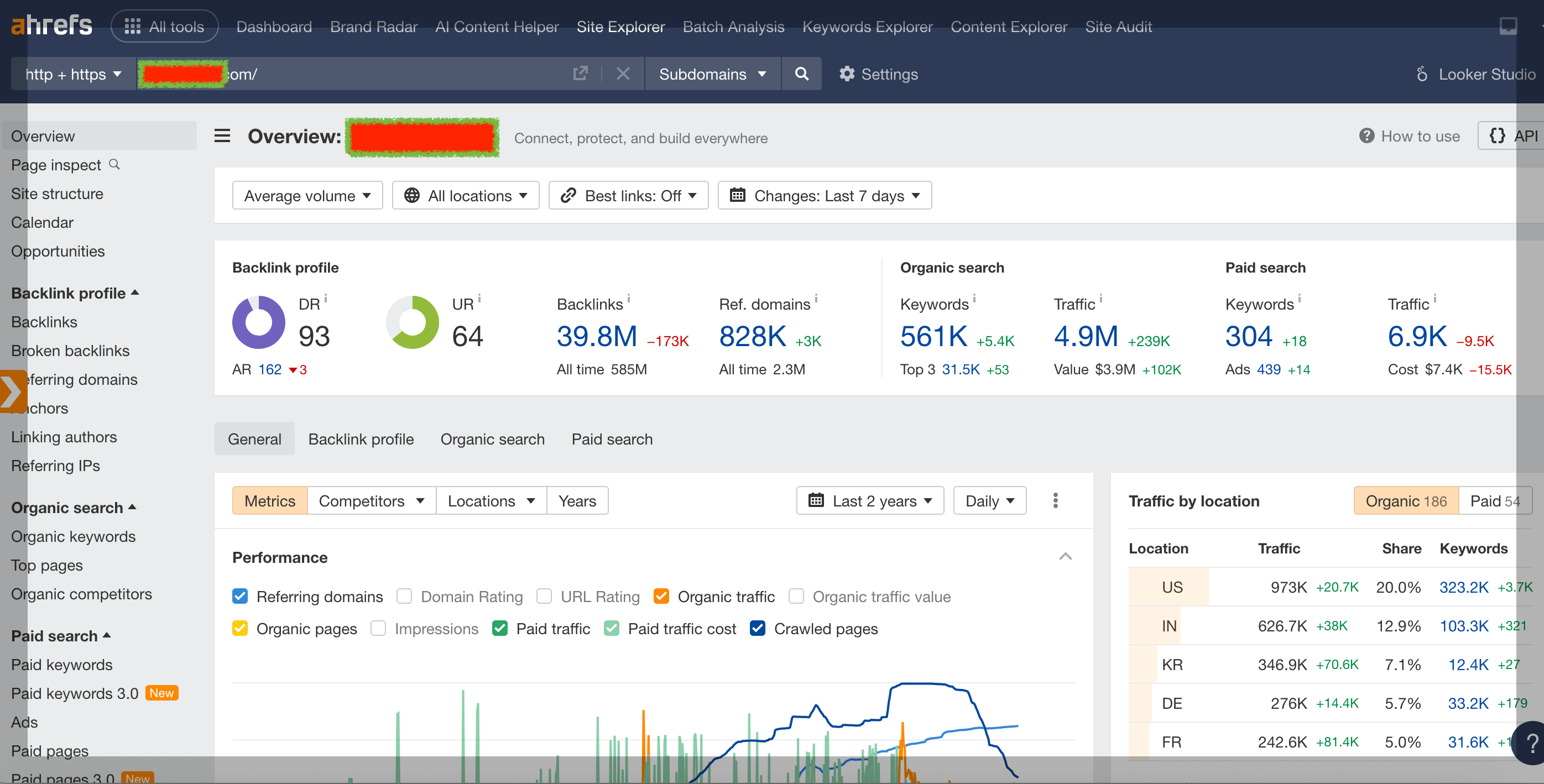Open the Subdomains mode dropdown
1544x784 pixels.
pyautogui.click(x=712, y=74)
